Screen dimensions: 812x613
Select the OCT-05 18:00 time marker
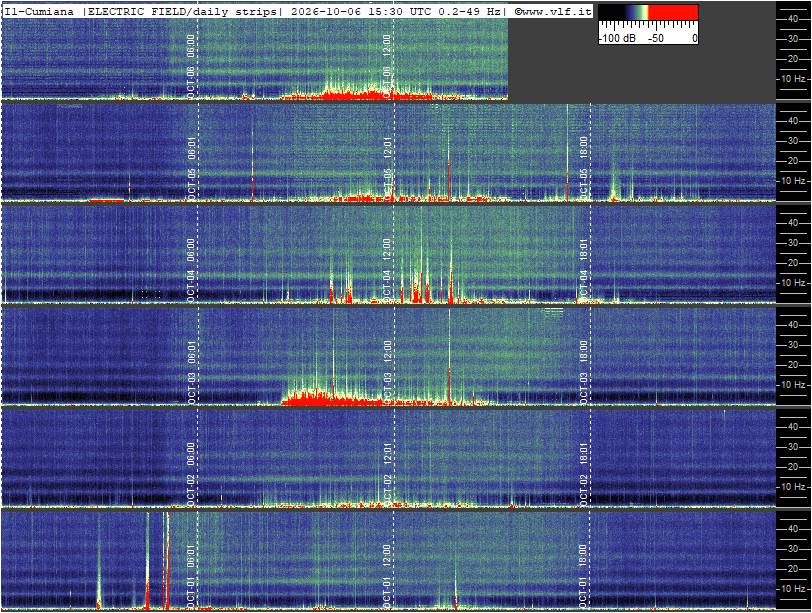tap(583, 168)
